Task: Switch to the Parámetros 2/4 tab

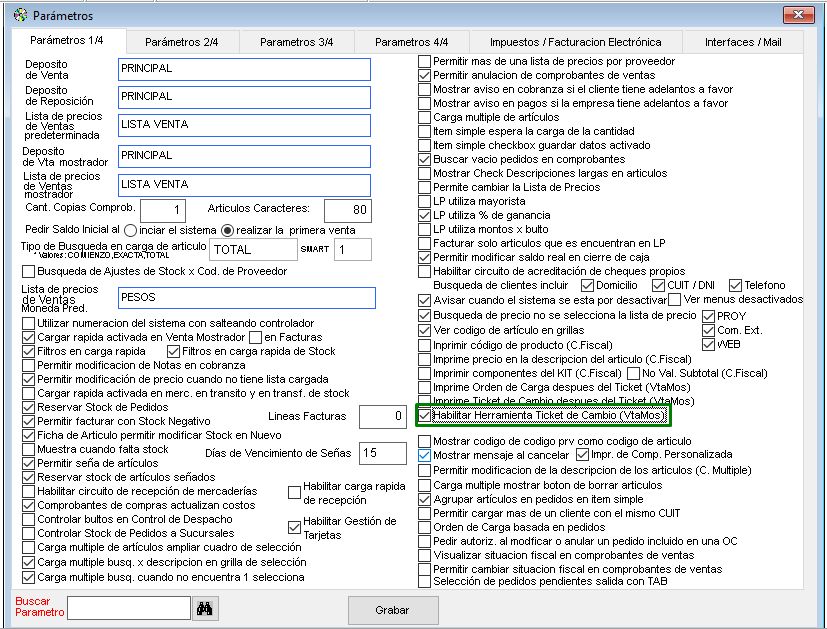Action: [x=181, y=42]
